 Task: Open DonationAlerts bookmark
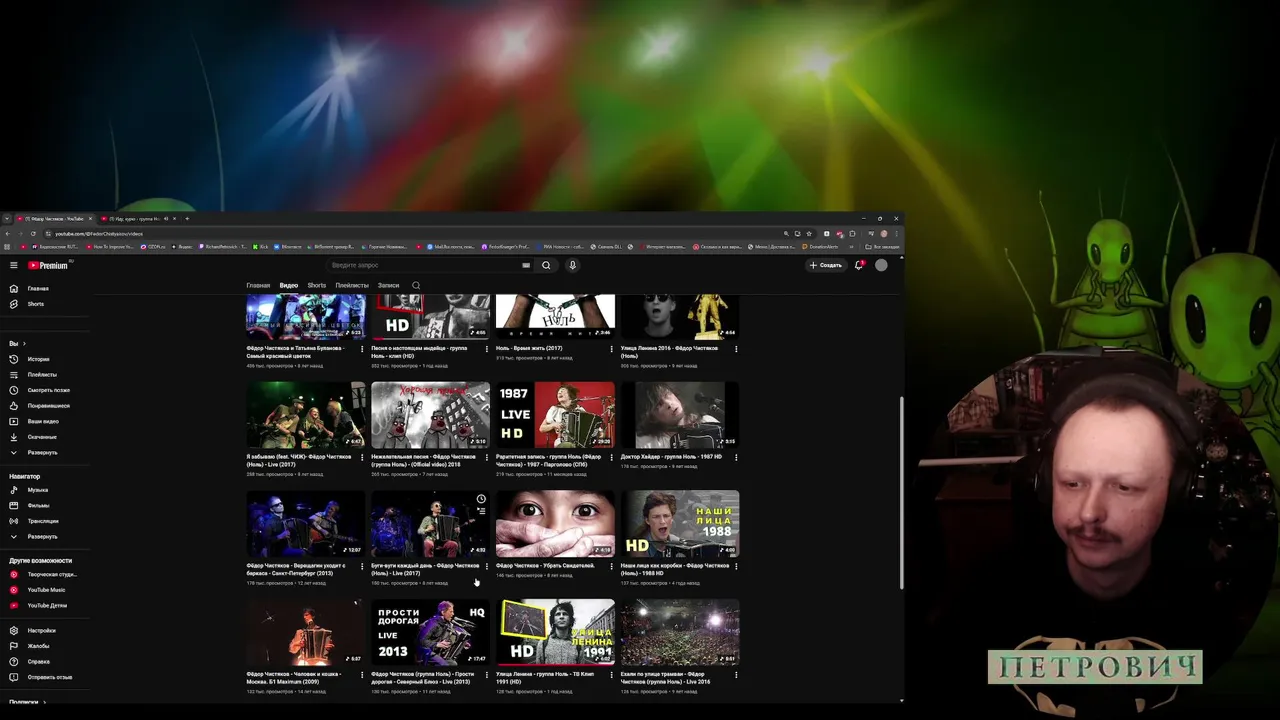point(821,246)
